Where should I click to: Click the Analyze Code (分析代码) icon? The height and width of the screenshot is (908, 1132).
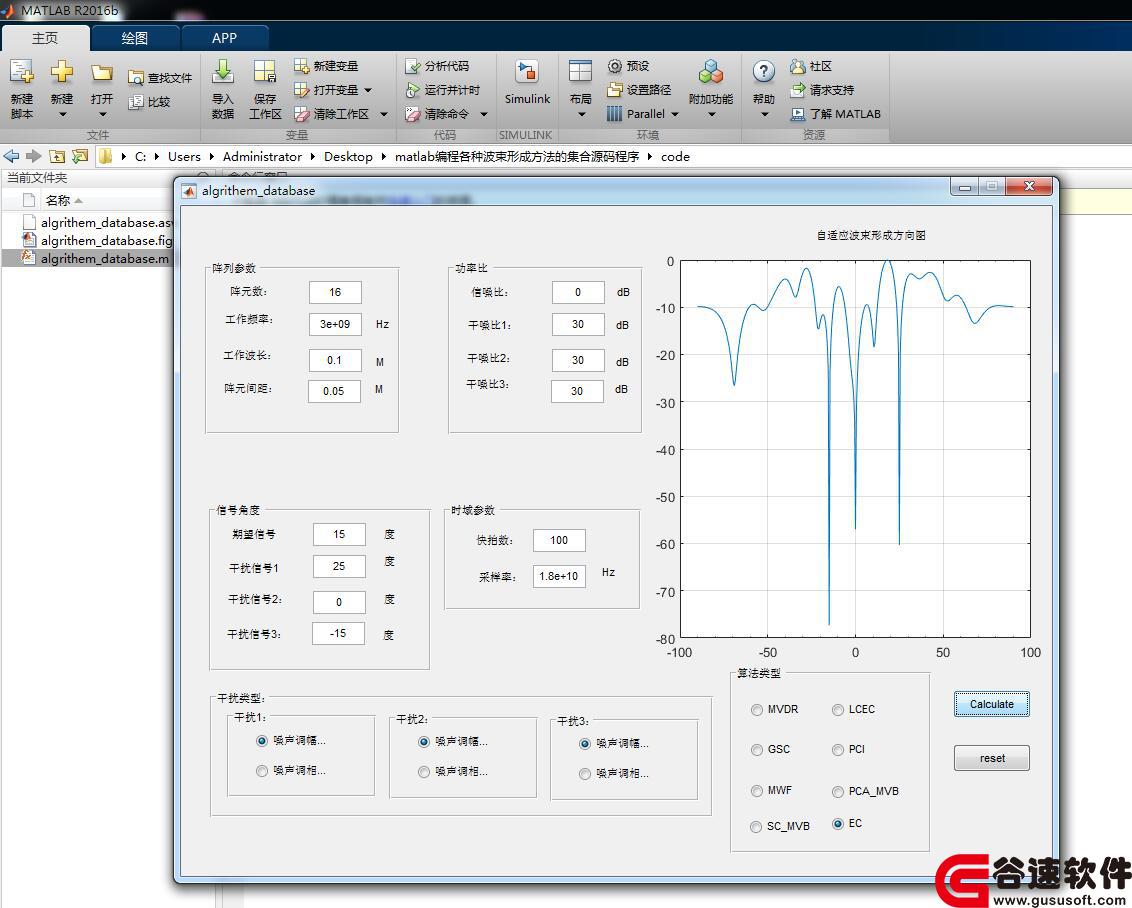[412, 66]
